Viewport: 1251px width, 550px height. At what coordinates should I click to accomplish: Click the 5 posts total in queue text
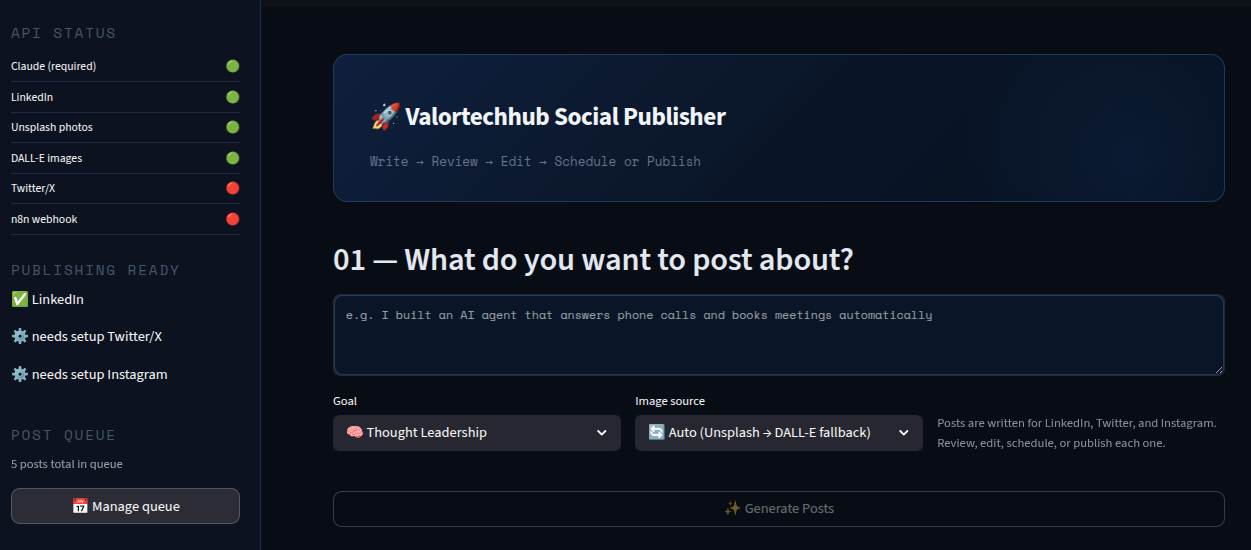(x=67, y=464)
